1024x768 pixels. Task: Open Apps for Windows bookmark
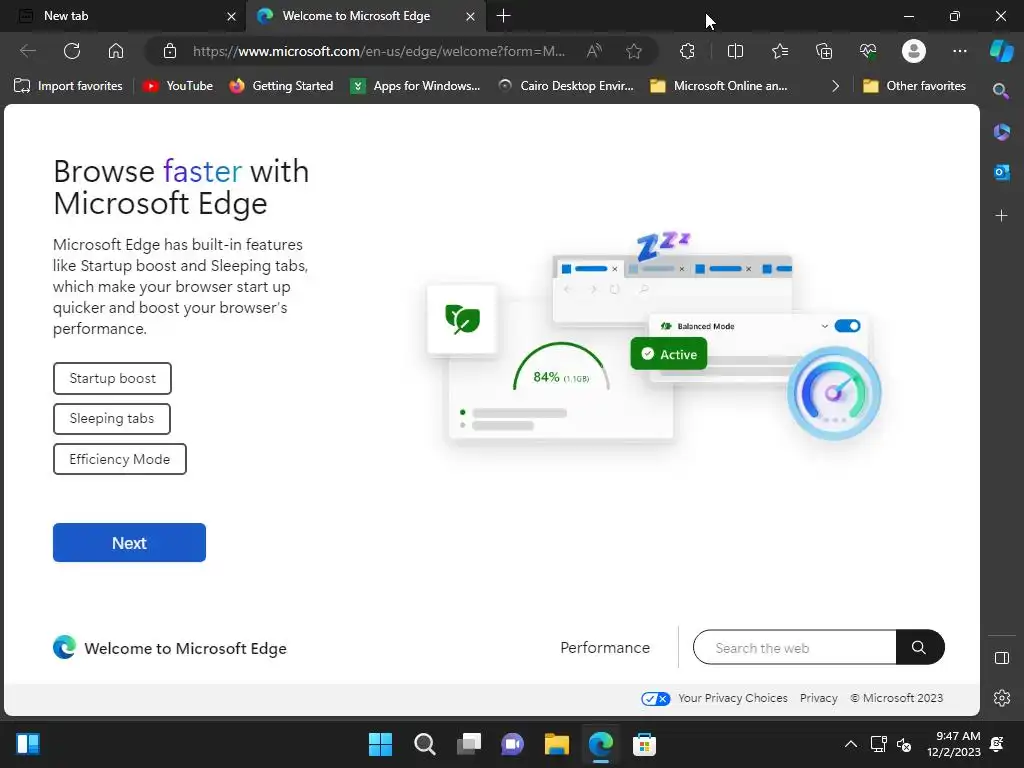(415, 86)
